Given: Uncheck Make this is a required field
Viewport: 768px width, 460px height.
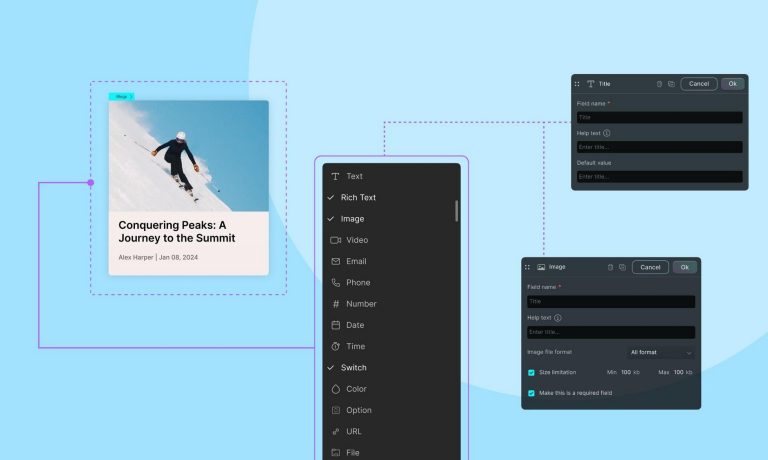Looking at the screenshot, I should click(531, 393).
